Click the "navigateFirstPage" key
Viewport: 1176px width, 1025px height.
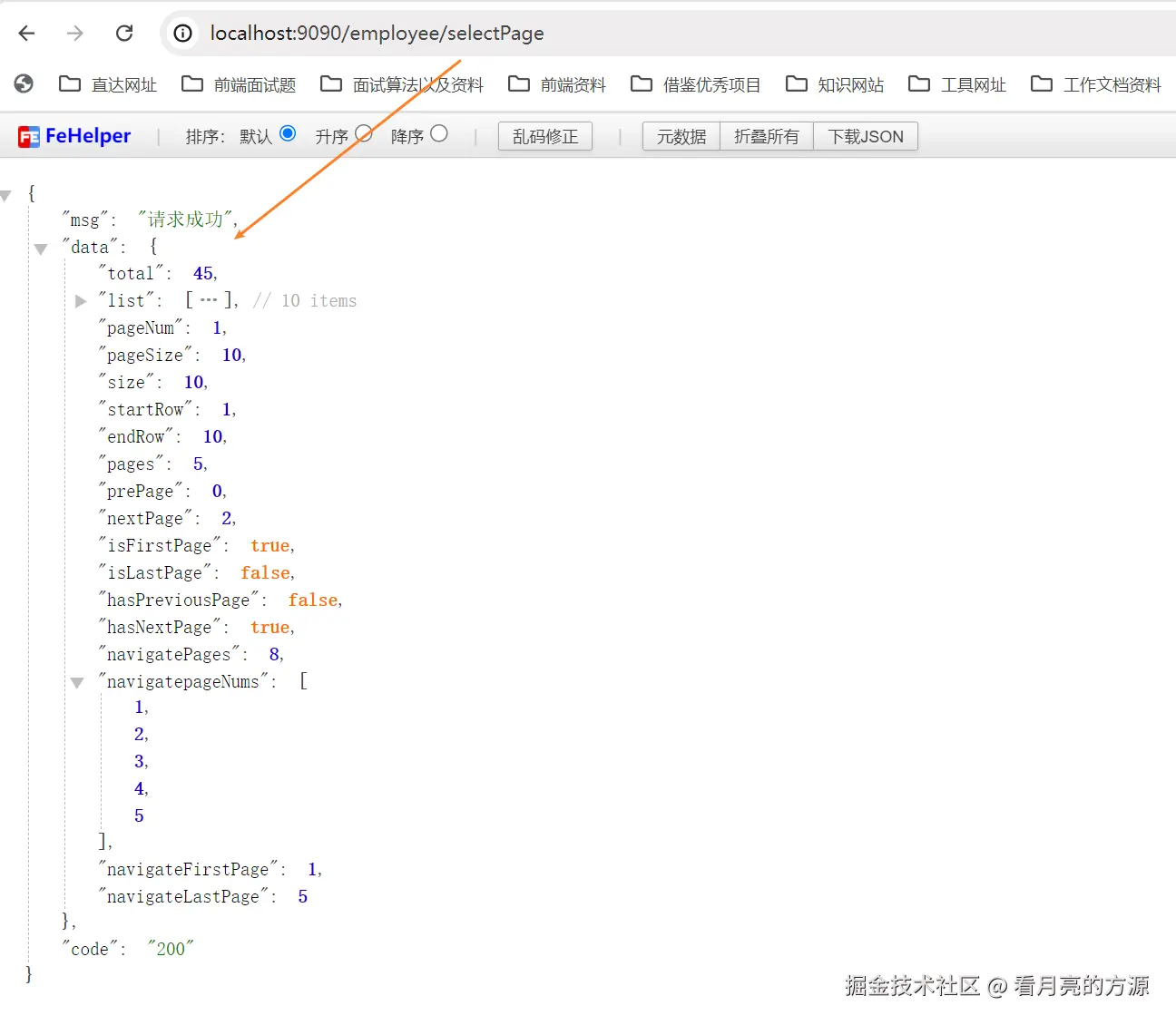click(x=188, y=869)
